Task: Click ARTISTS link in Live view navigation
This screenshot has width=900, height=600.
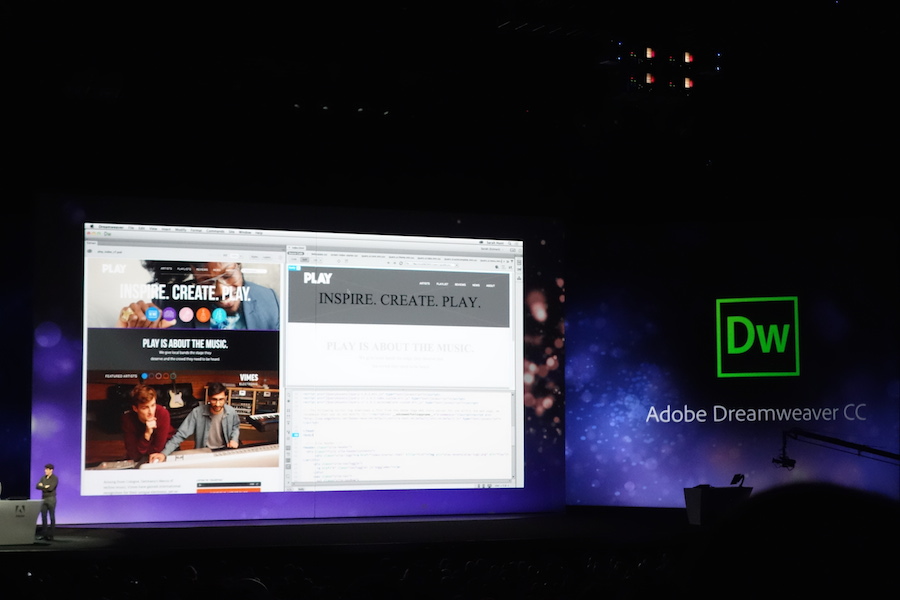Action: [x=424, y=283]
